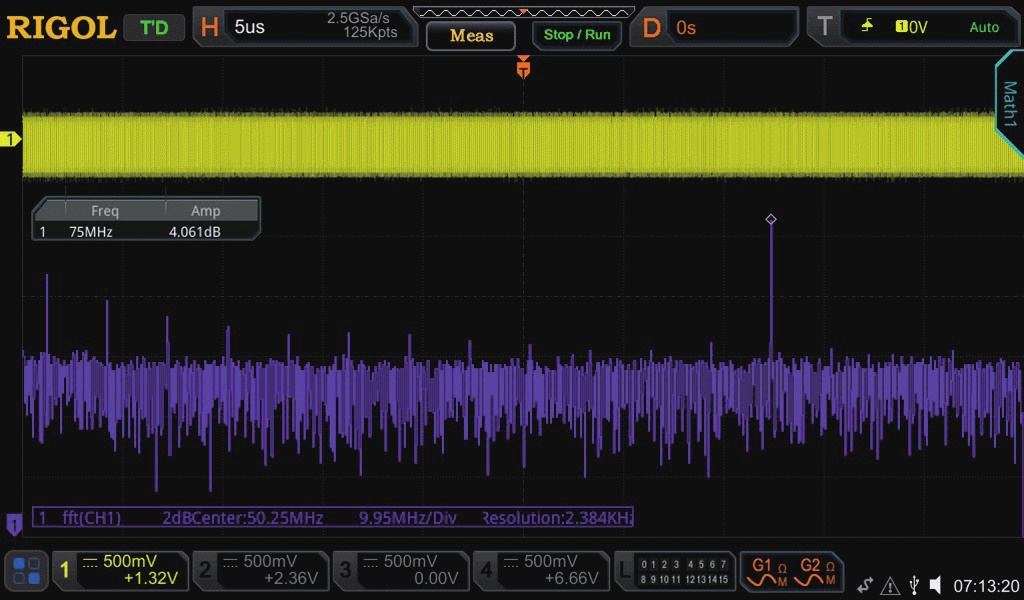1024x600 pixels.
Task: Toggle channel 1 at 500mV
Action: point(122,571)
